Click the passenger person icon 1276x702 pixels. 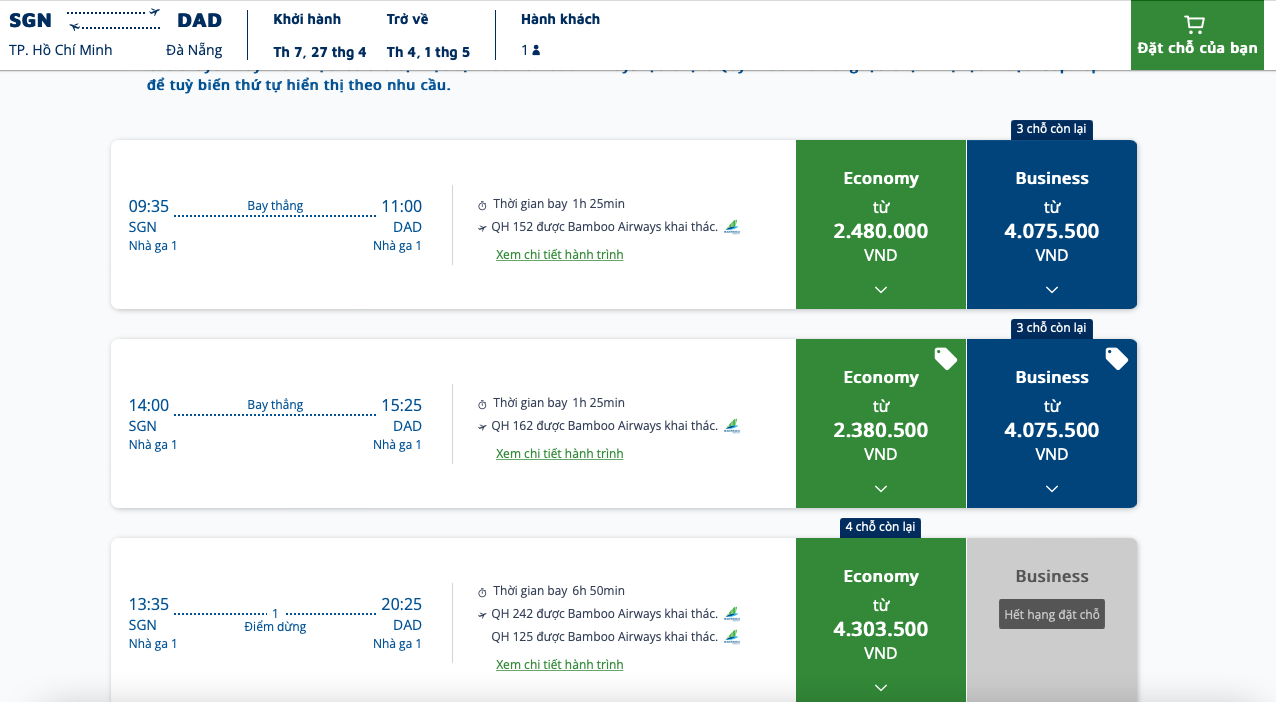536,50
